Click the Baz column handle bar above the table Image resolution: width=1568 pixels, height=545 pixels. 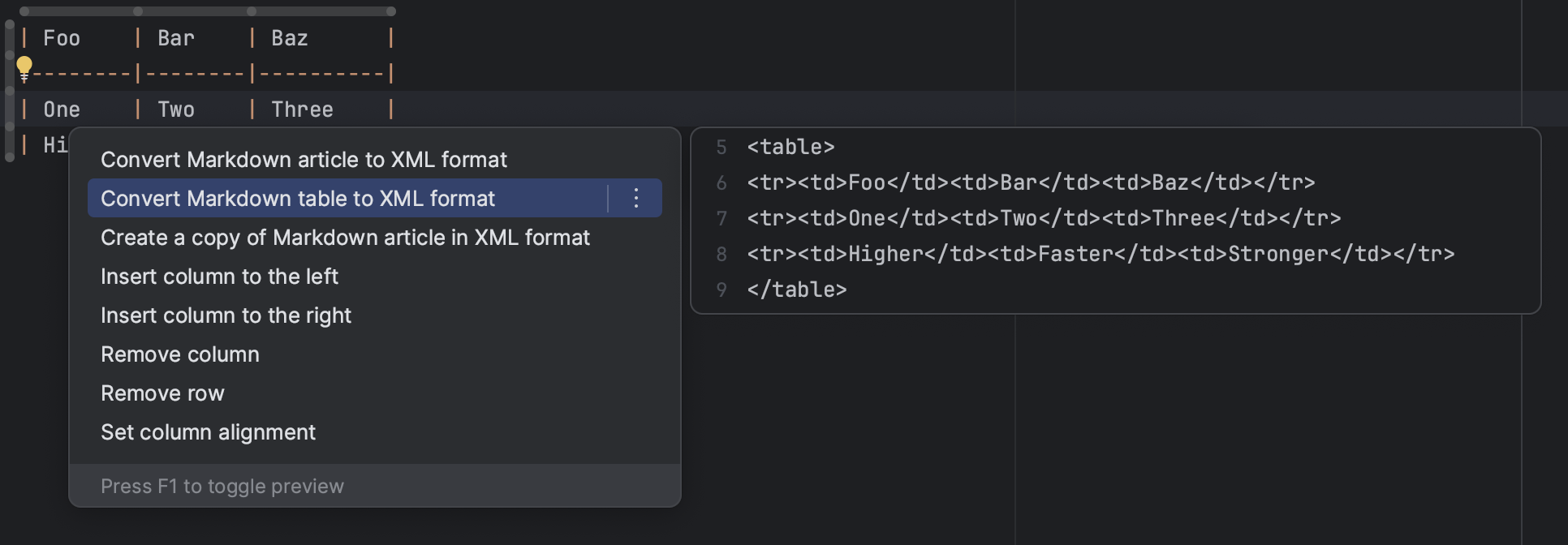(x=321, y=11)
